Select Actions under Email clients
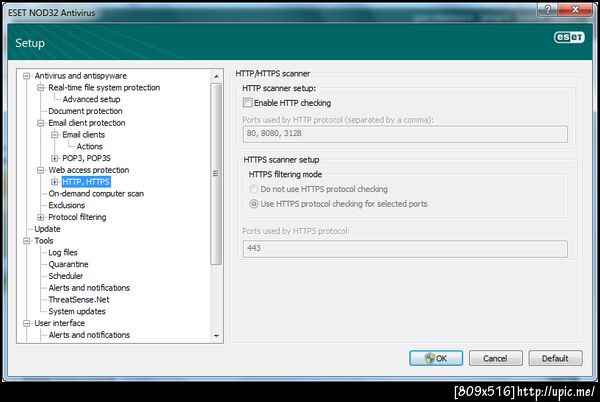Screen dimensions: 600x402 coord(90,146)
